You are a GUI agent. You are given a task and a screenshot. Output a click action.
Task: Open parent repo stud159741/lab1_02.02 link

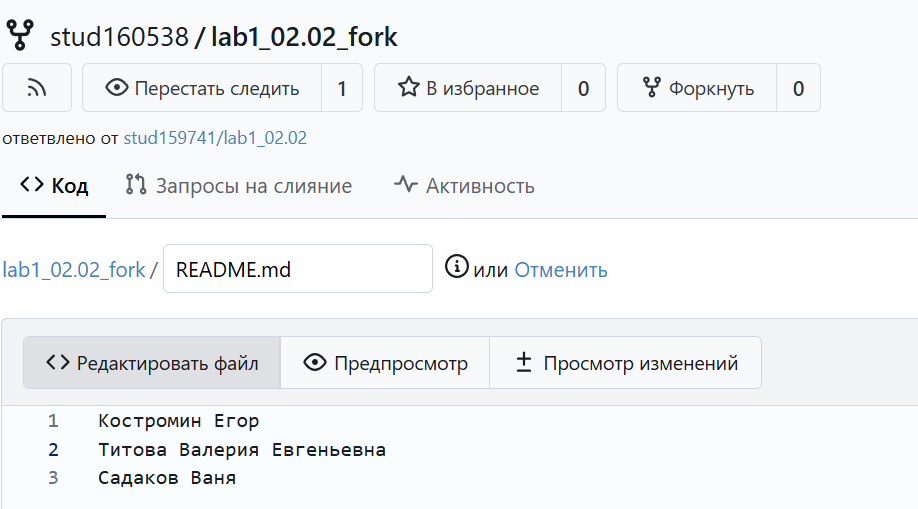click(x=215, y=138)
